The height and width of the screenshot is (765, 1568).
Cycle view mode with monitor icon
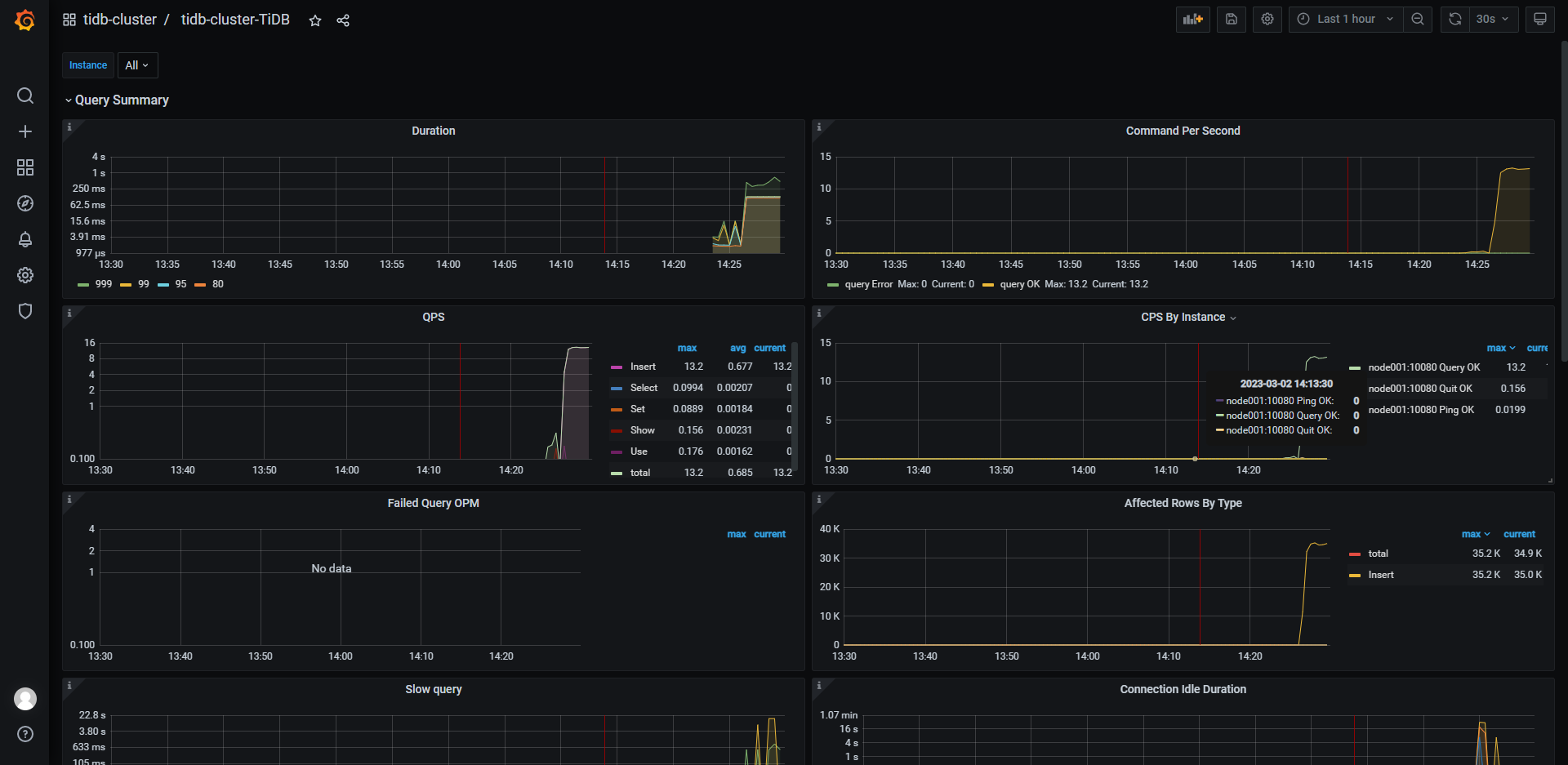point(1540,19)
